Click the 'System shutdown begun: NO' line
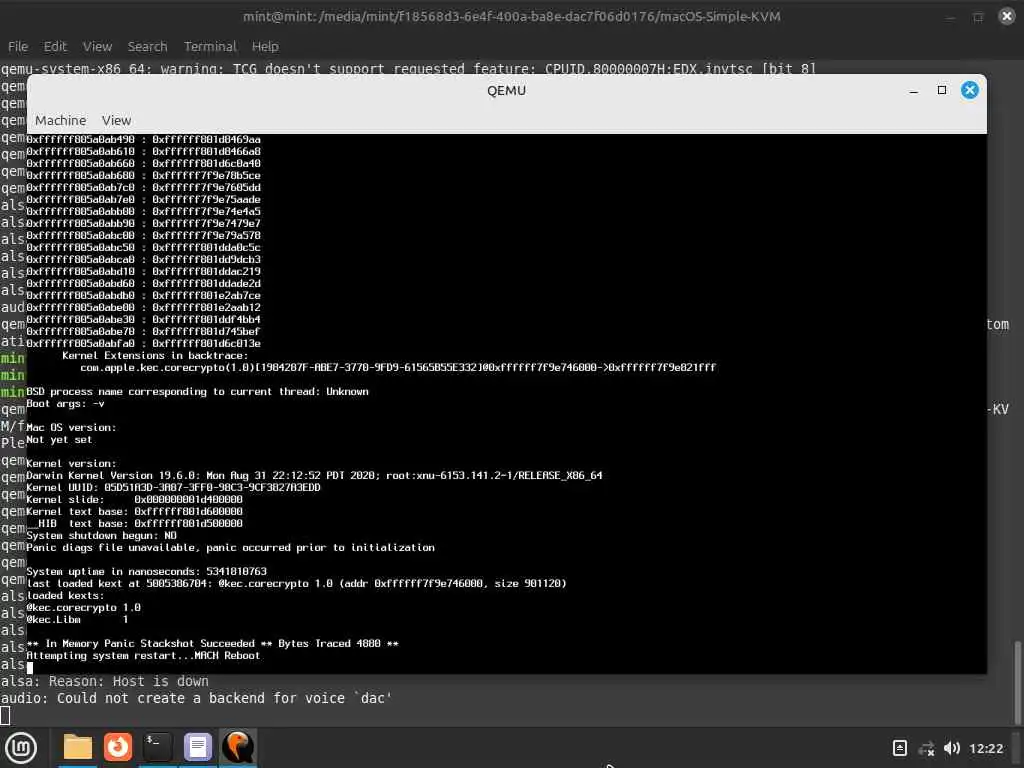 (101, 536)
